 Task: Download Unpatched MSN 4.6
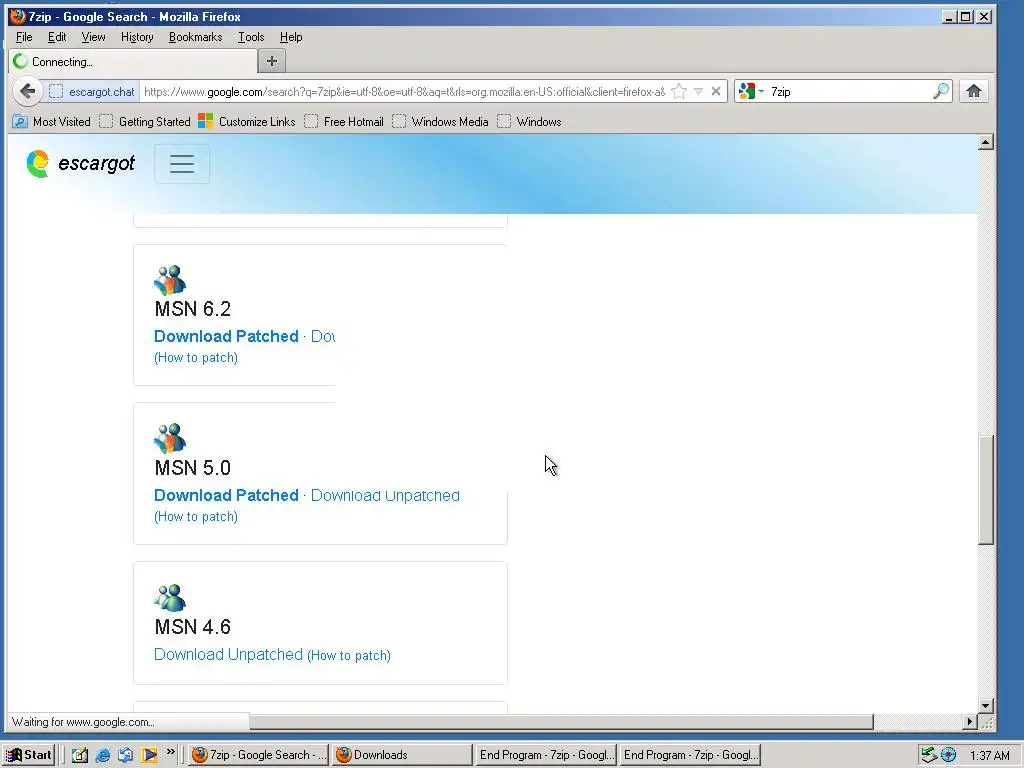[x=229, y=654]
